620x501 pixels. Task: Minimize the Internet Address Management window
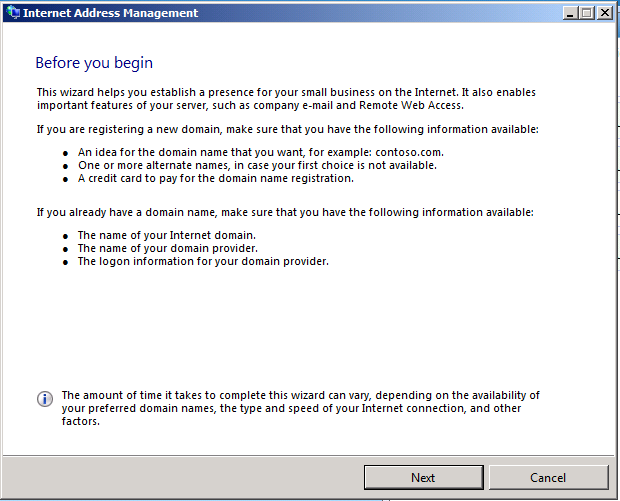(570, 13)
